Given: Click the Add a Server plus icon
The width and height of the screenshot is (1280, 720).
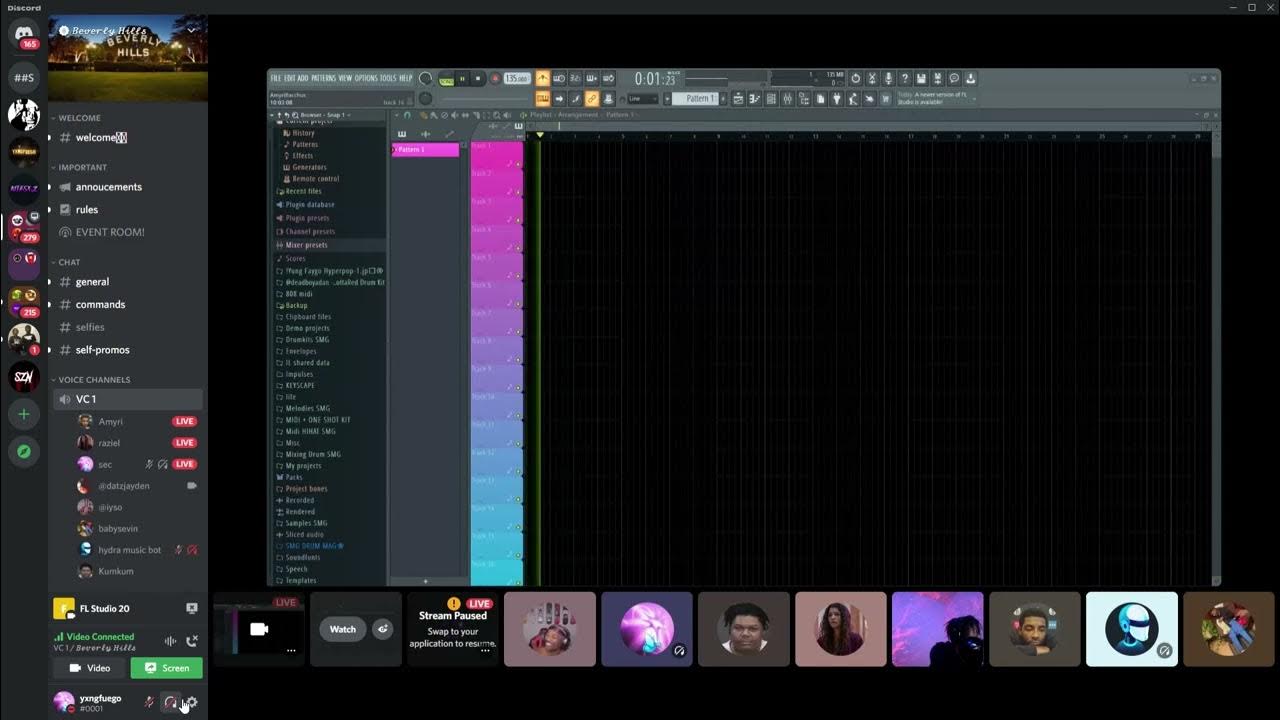Looking at the screenshot, I should pos(23,414).
